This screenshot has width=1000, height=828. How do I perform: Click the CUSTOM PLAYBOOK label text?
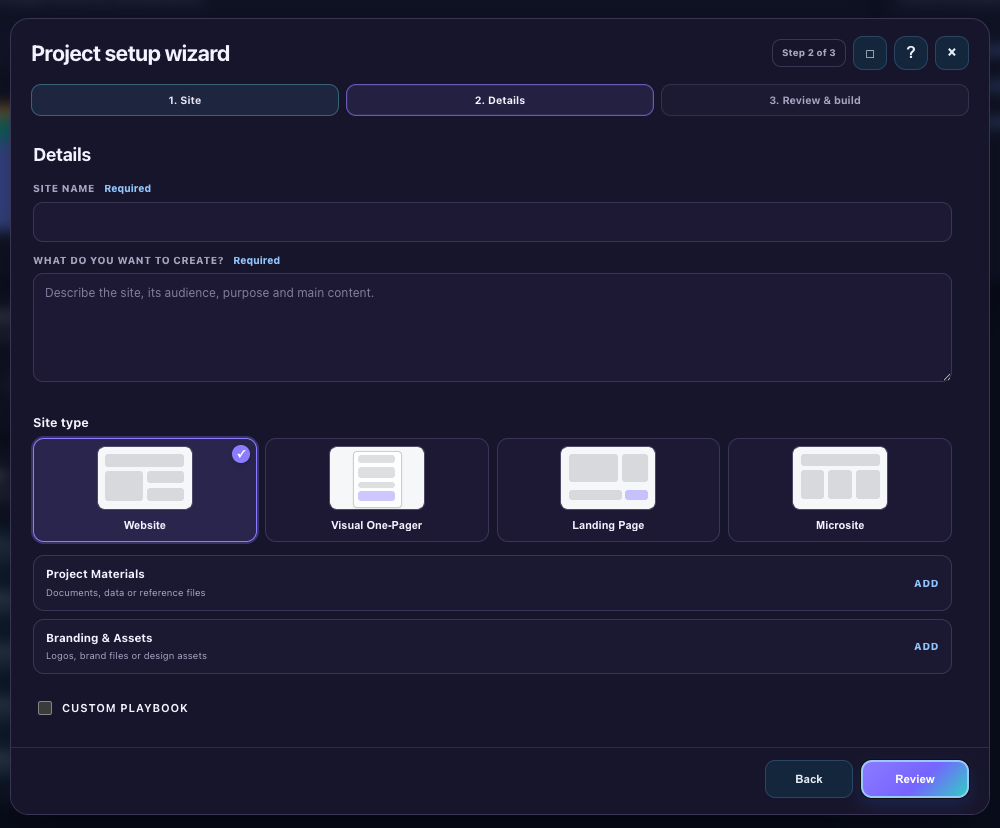tap(125, 708)
